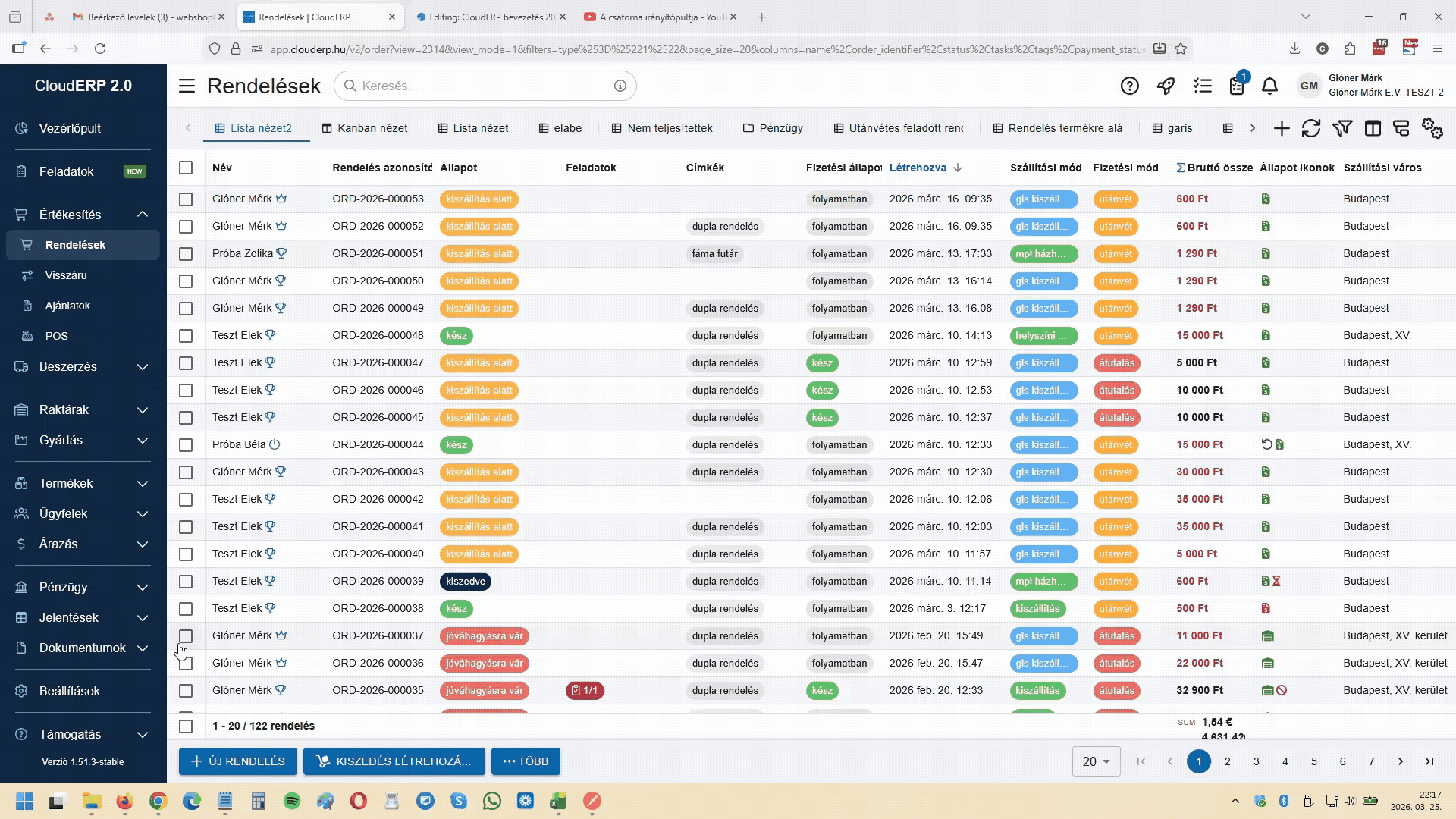
Task: Switch to the Kanban nézet tab
Action: pyautogui.click(x=365, y=128)
